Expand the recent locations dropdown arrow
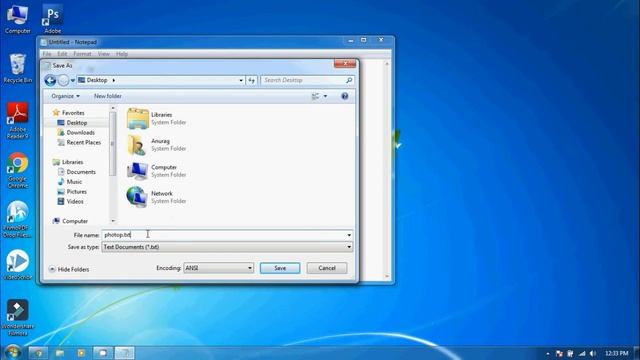640x360 pixels. coord(73,80)
